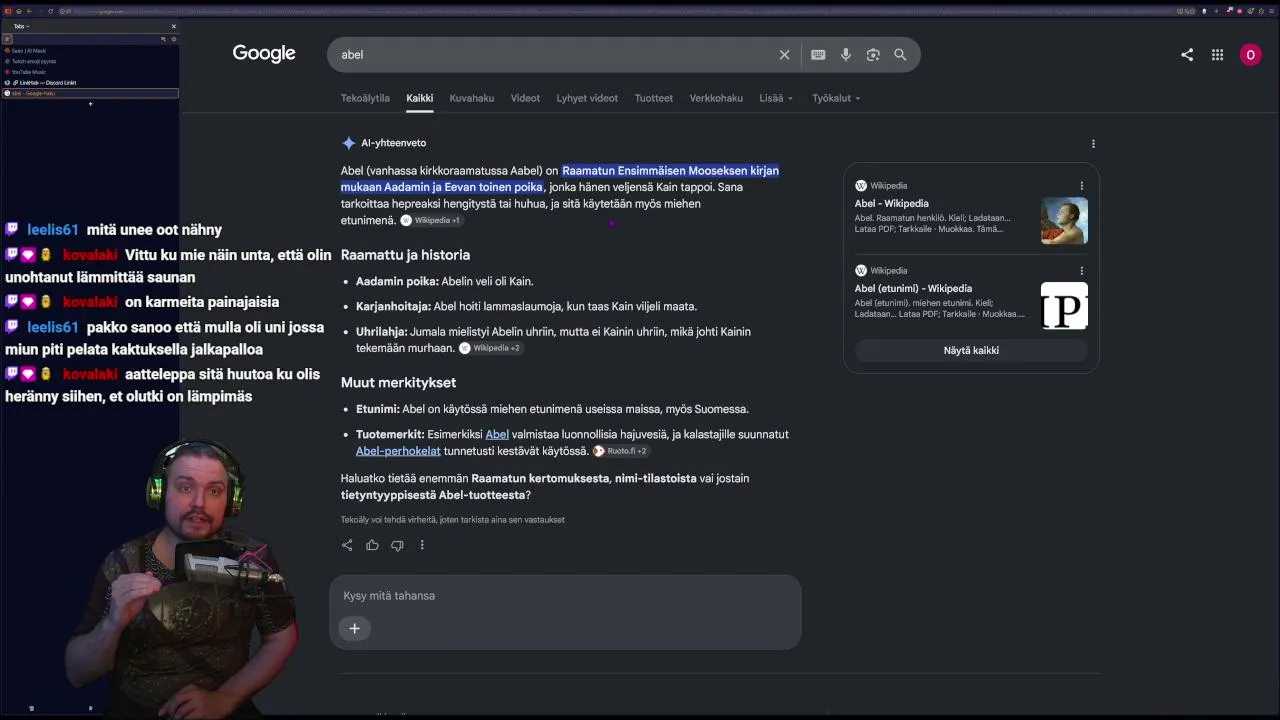Go back in the browser toolbar

(29, 11)
